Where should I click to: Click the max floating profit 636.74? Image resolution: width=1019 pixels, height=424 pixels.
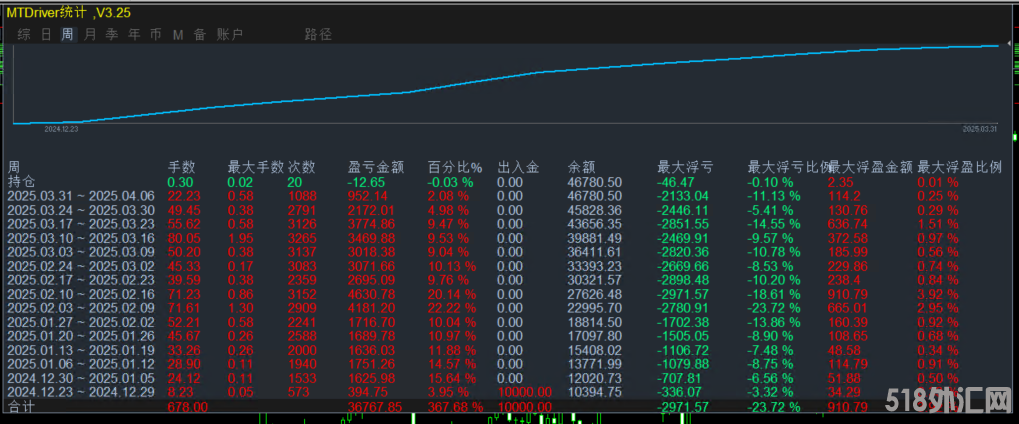tap(849, 226)
